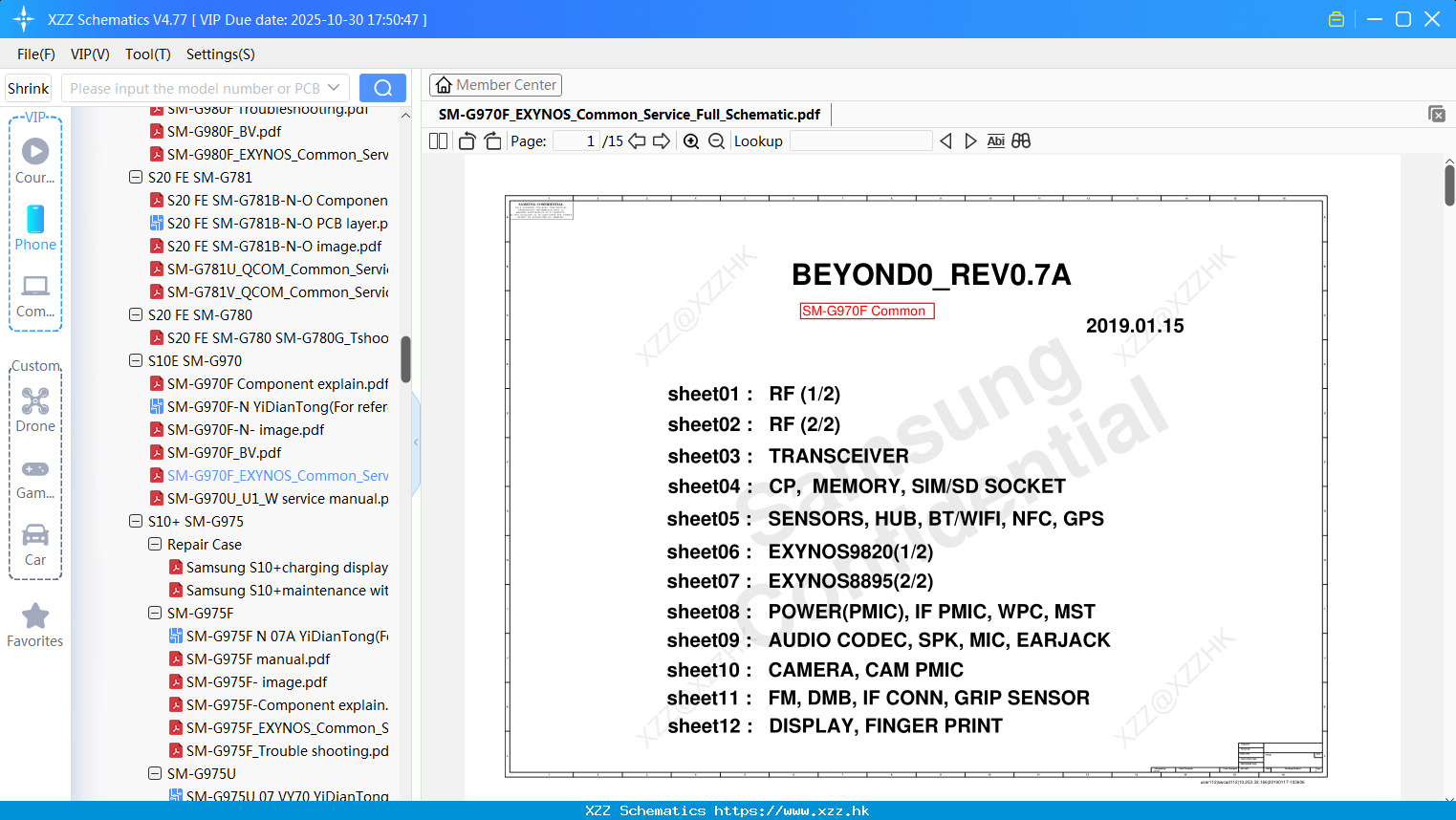
Task: Click the SM-G970F Common red label
Action: 866,311
